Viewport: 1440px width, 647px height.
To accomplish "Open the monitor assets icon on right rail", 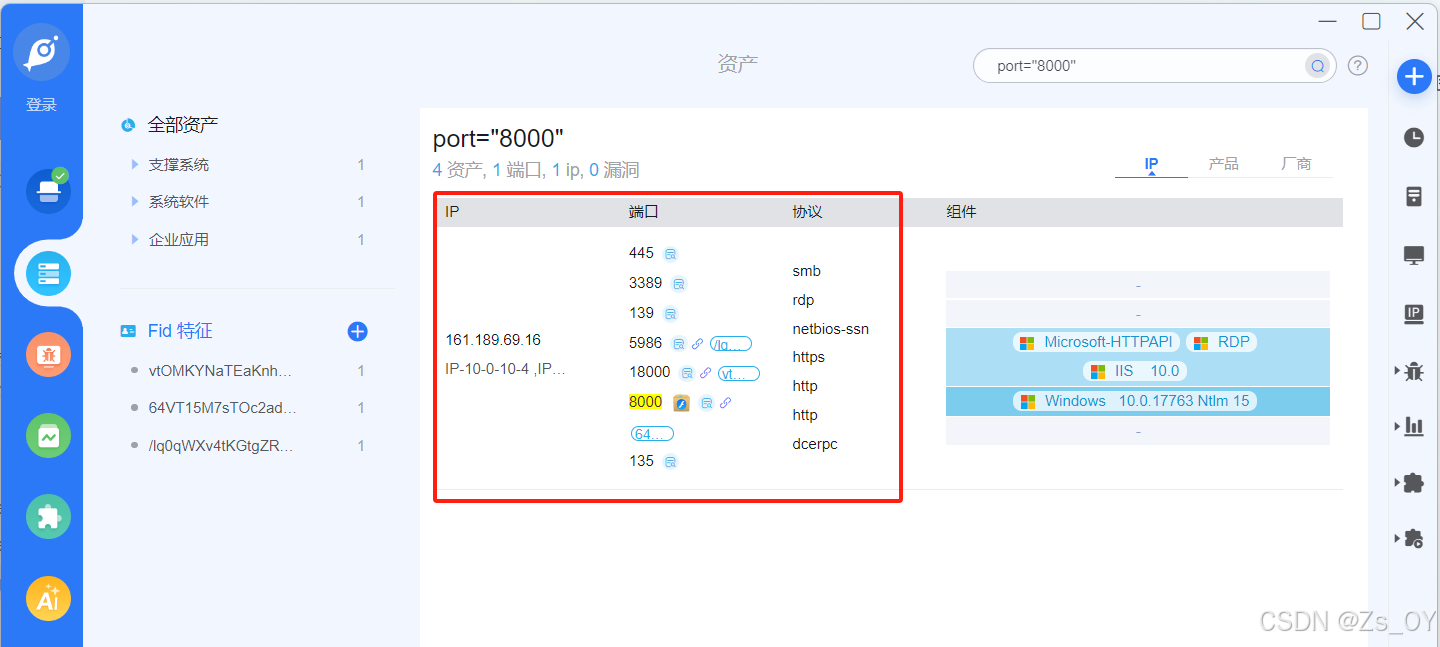I will (x=1414, y=255).
